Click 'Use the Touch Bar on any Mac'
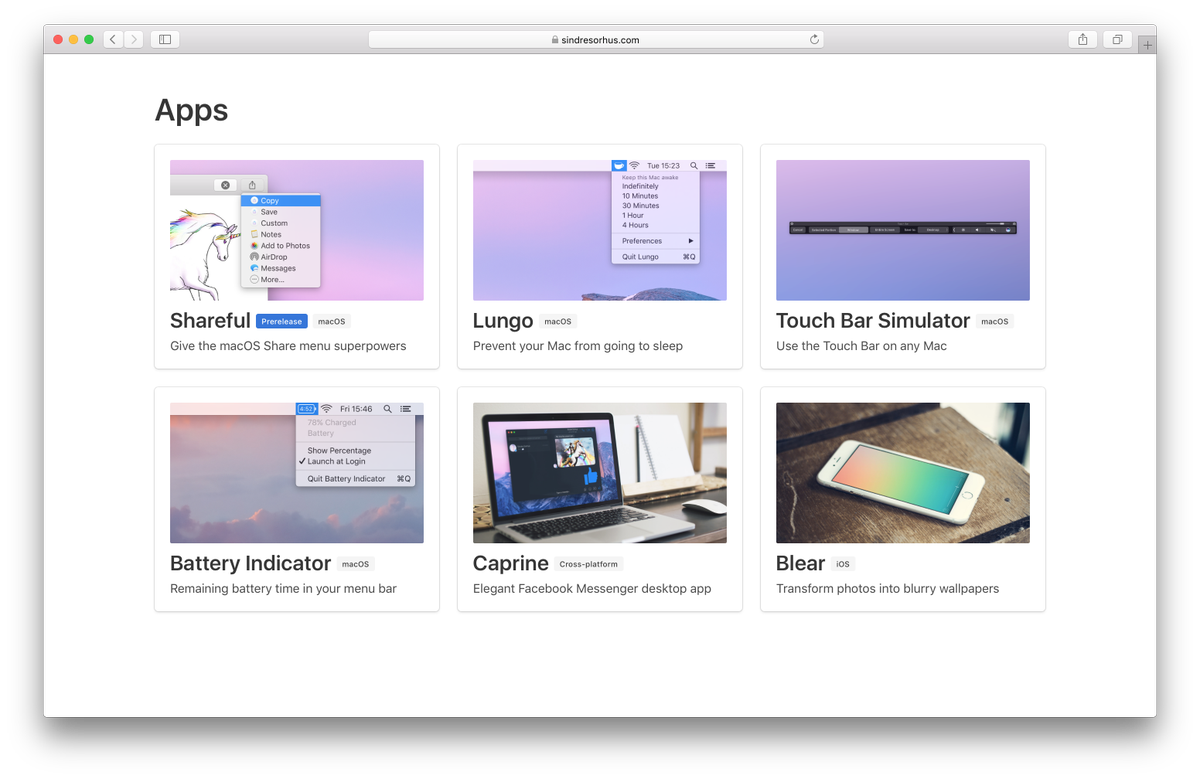1200x779 pixels. tap(861, 346)
